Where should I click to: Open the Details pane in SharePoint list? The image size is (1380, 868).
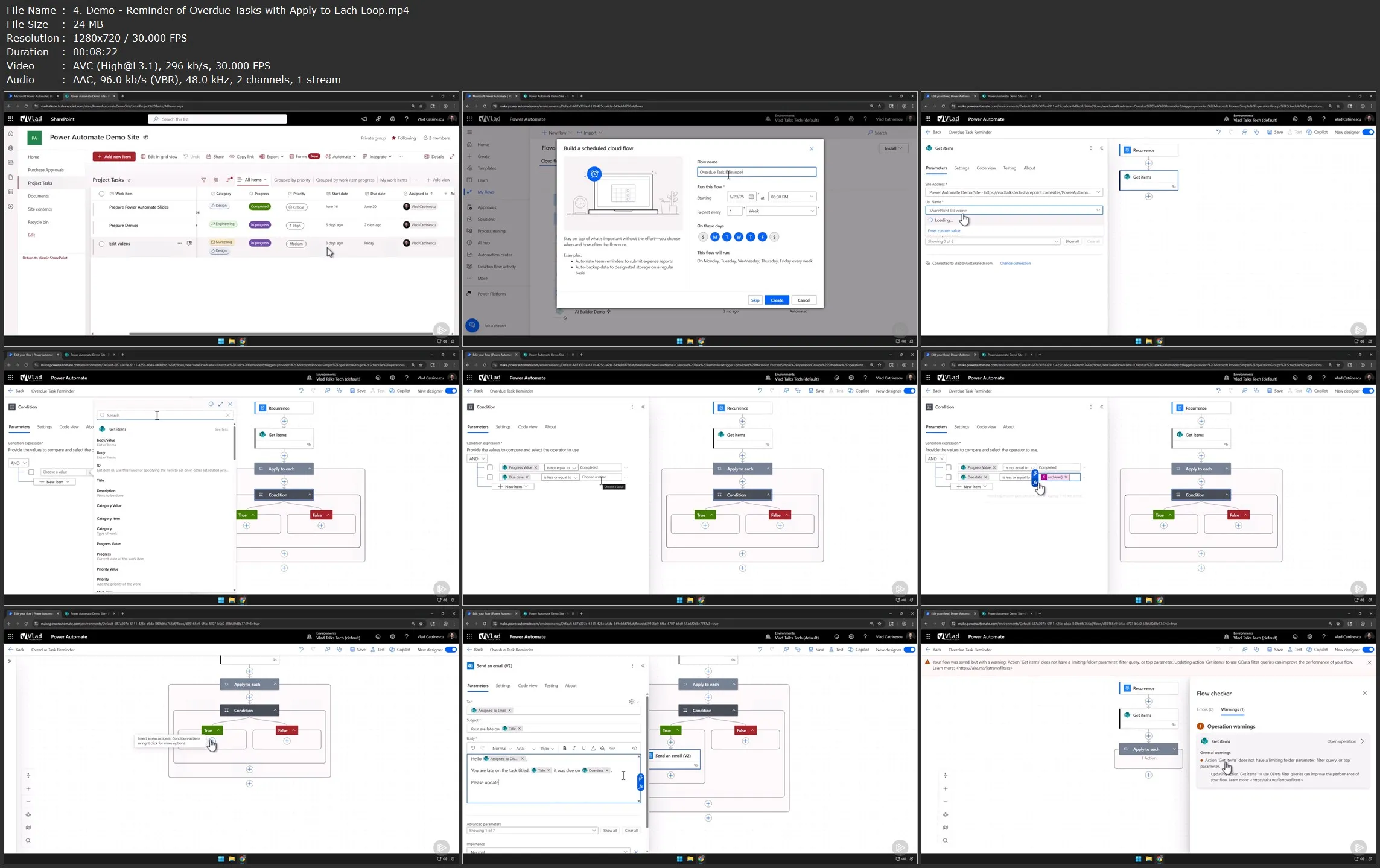click(434, 157)
